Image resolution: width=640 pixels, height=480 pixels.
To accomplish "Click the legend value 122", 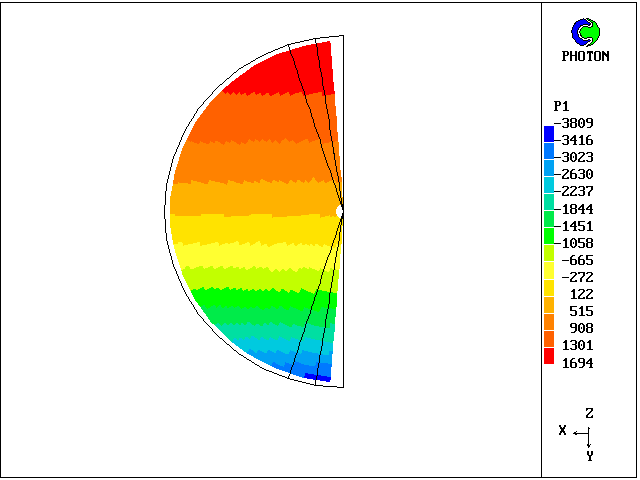I will click(x=580, y=294).
